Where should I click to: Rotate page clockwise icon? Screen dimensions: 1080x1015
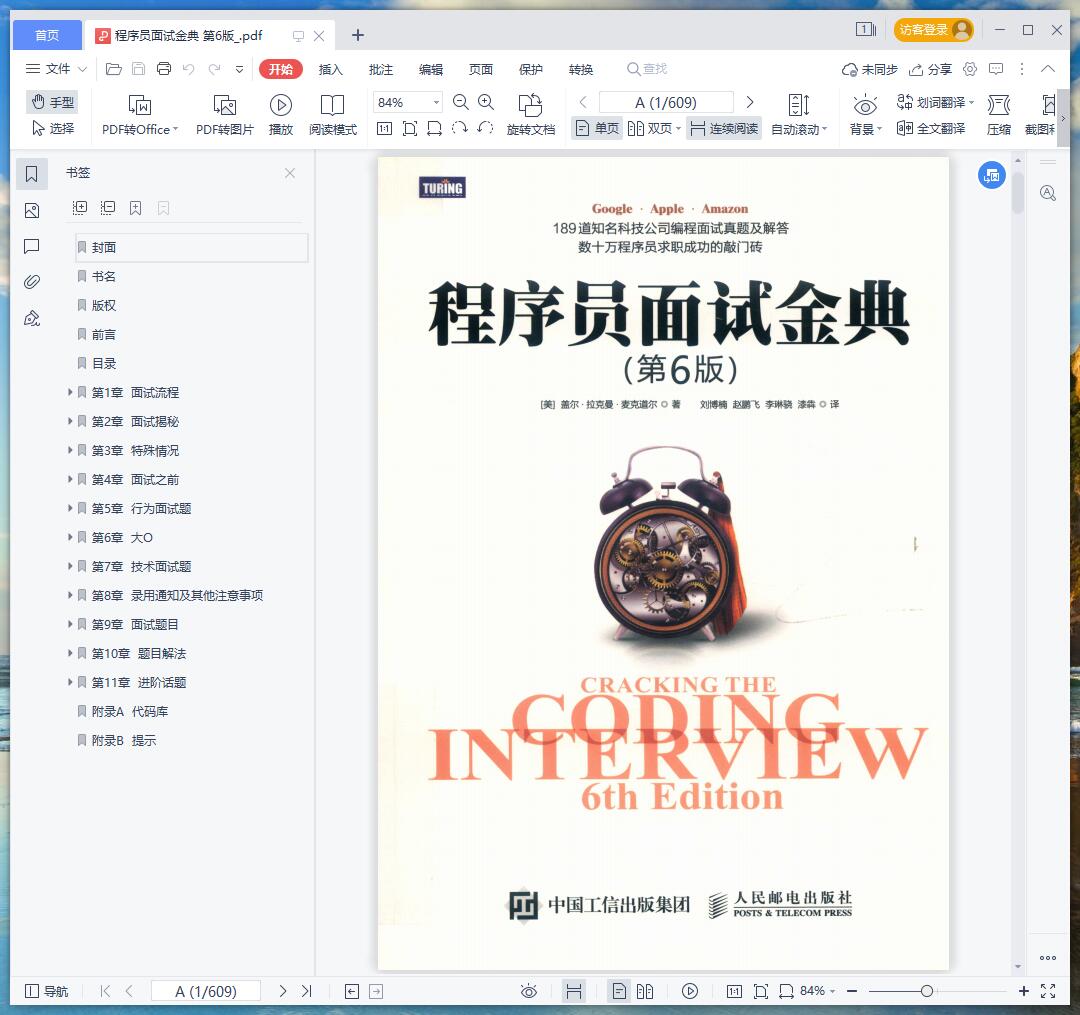coord(459,128)
